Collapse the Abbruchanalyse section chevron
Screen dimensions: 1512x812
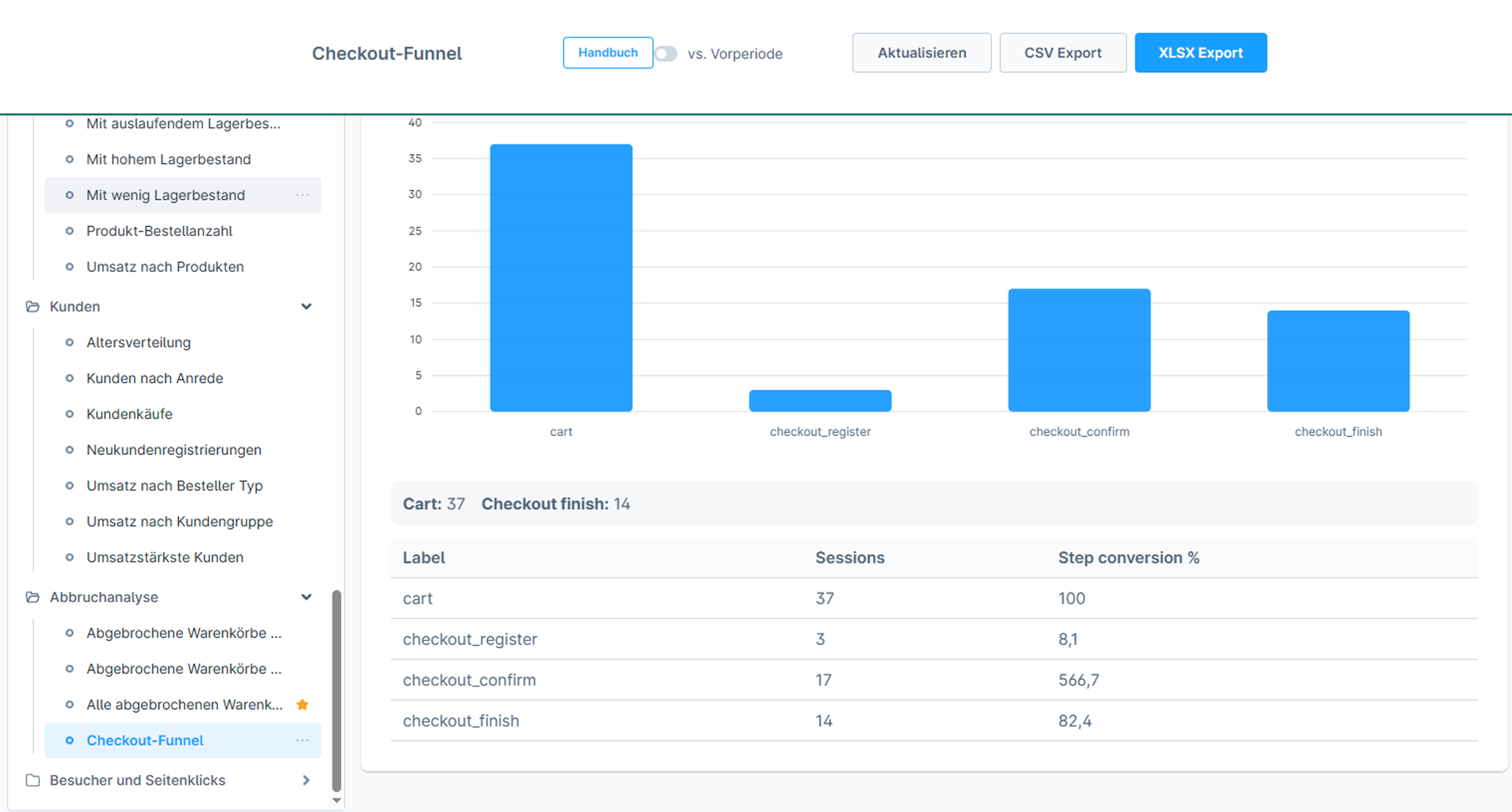307,597
